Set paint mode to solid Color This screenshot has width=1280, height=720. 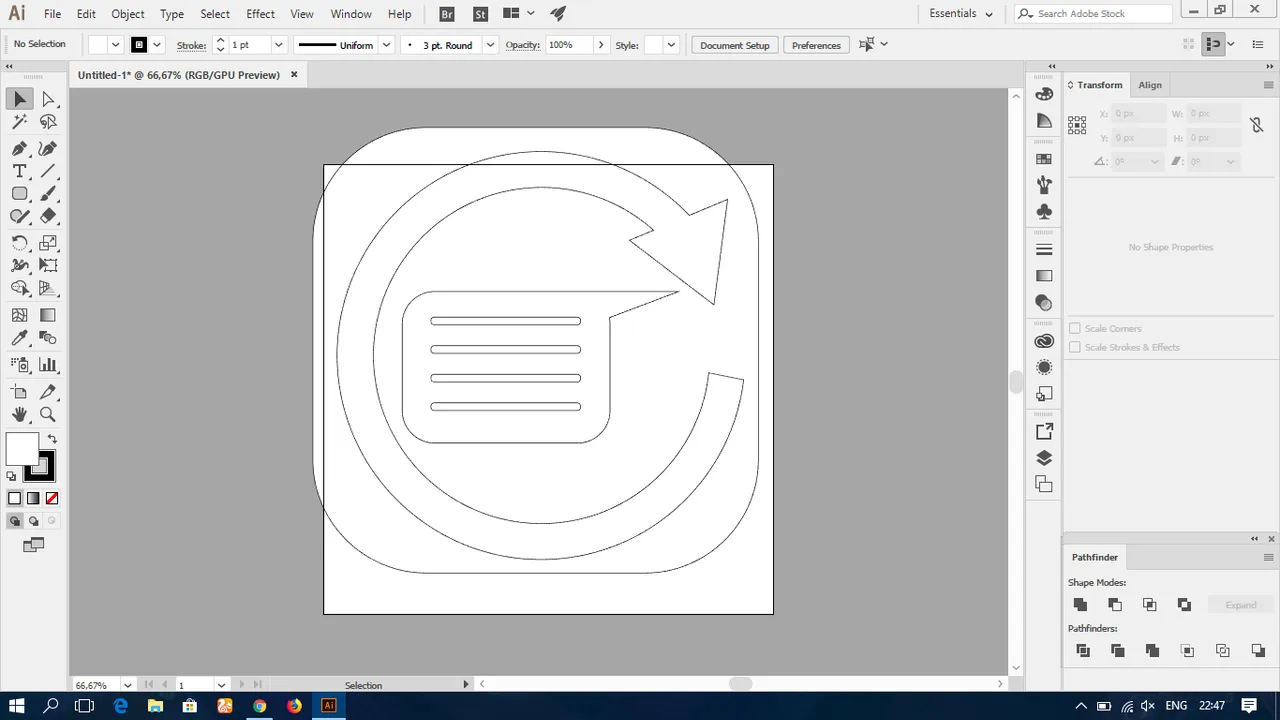pos(15,498)
